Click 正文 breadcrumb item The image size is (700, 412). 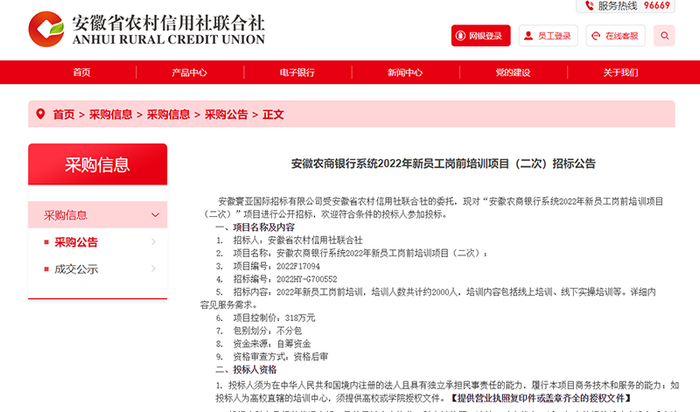point(273,114)
